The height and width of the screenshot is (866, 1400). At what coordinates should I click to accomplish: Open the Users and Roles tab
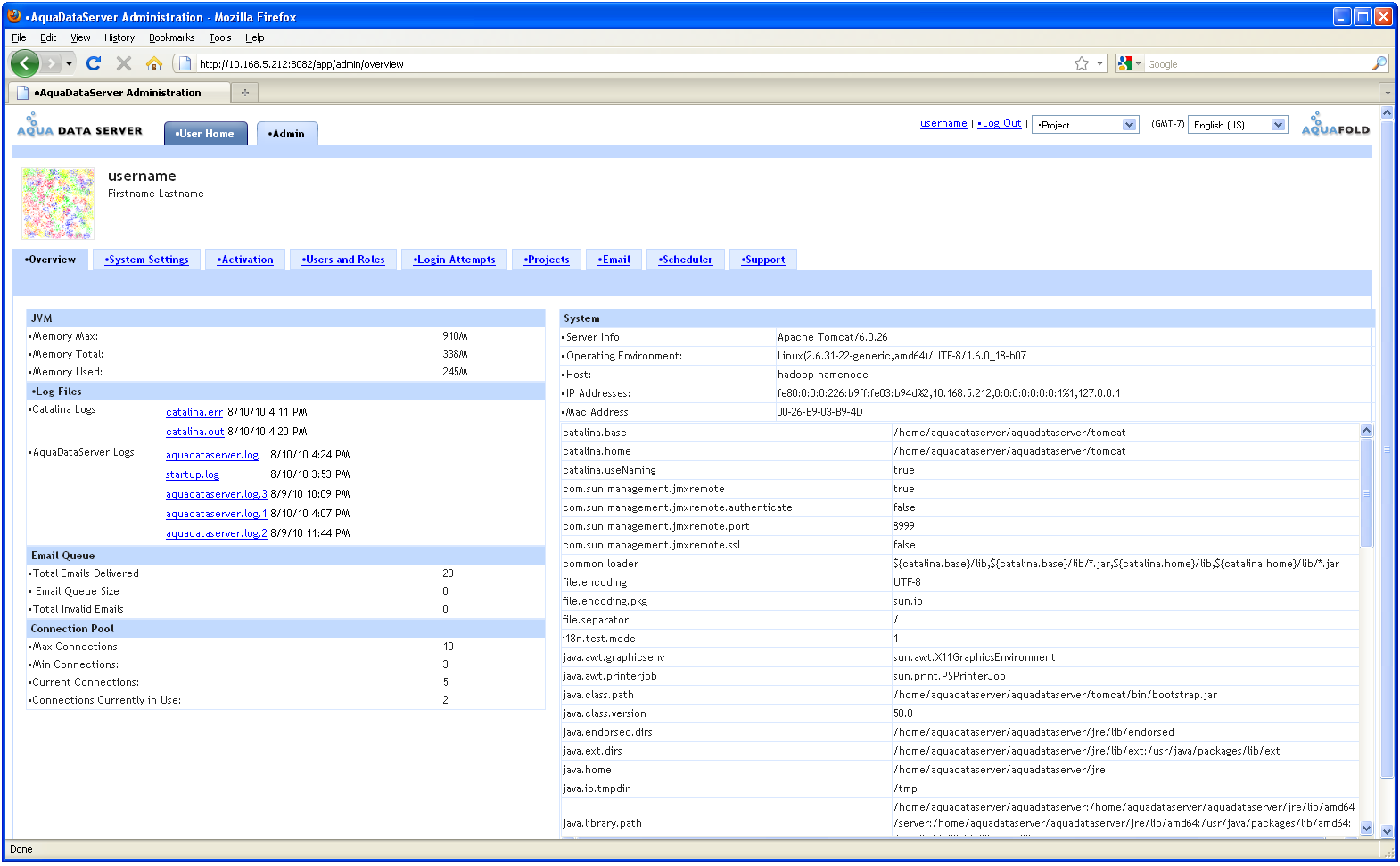(x=343, y=260)
